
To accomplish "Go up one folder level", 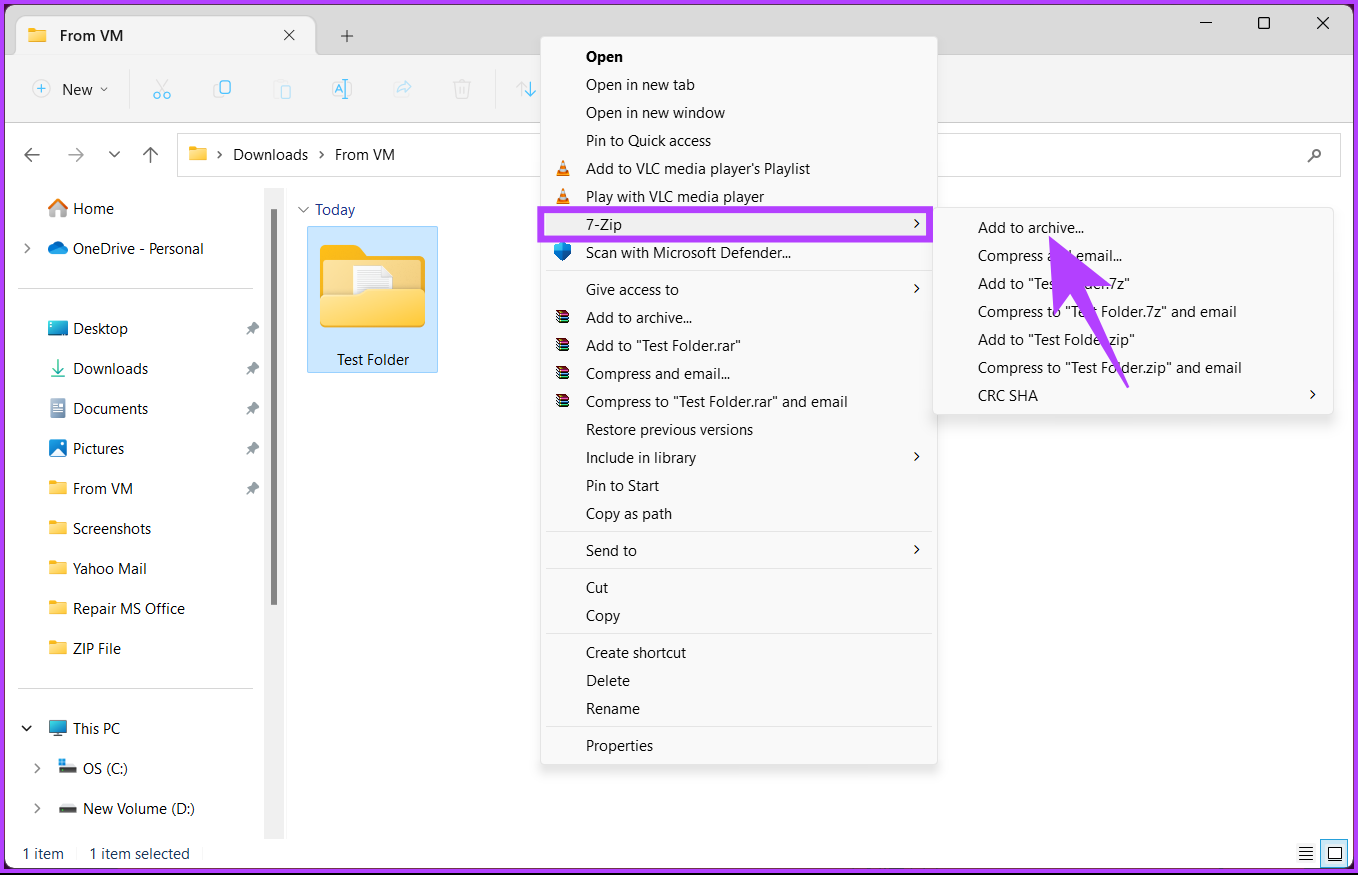I will (x=150, y=155).
